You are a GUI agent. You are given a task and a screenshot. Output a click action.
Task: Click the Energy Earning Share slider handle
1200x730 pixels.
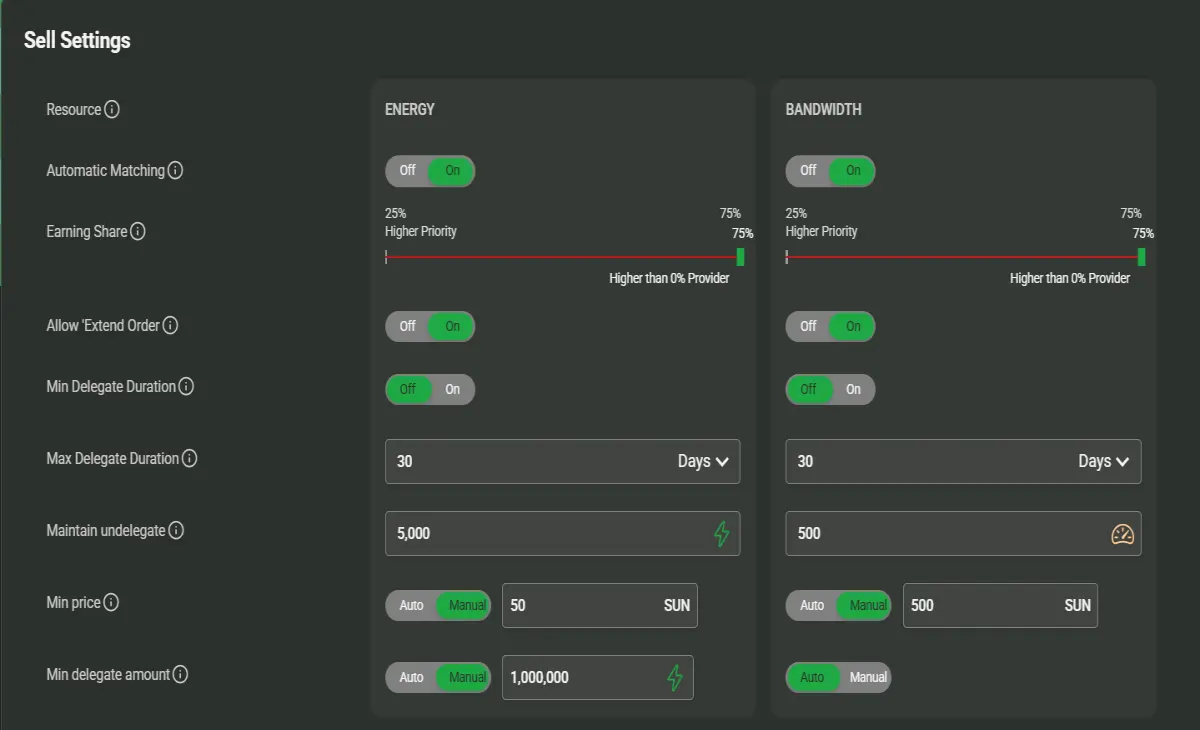pos(740,257)
